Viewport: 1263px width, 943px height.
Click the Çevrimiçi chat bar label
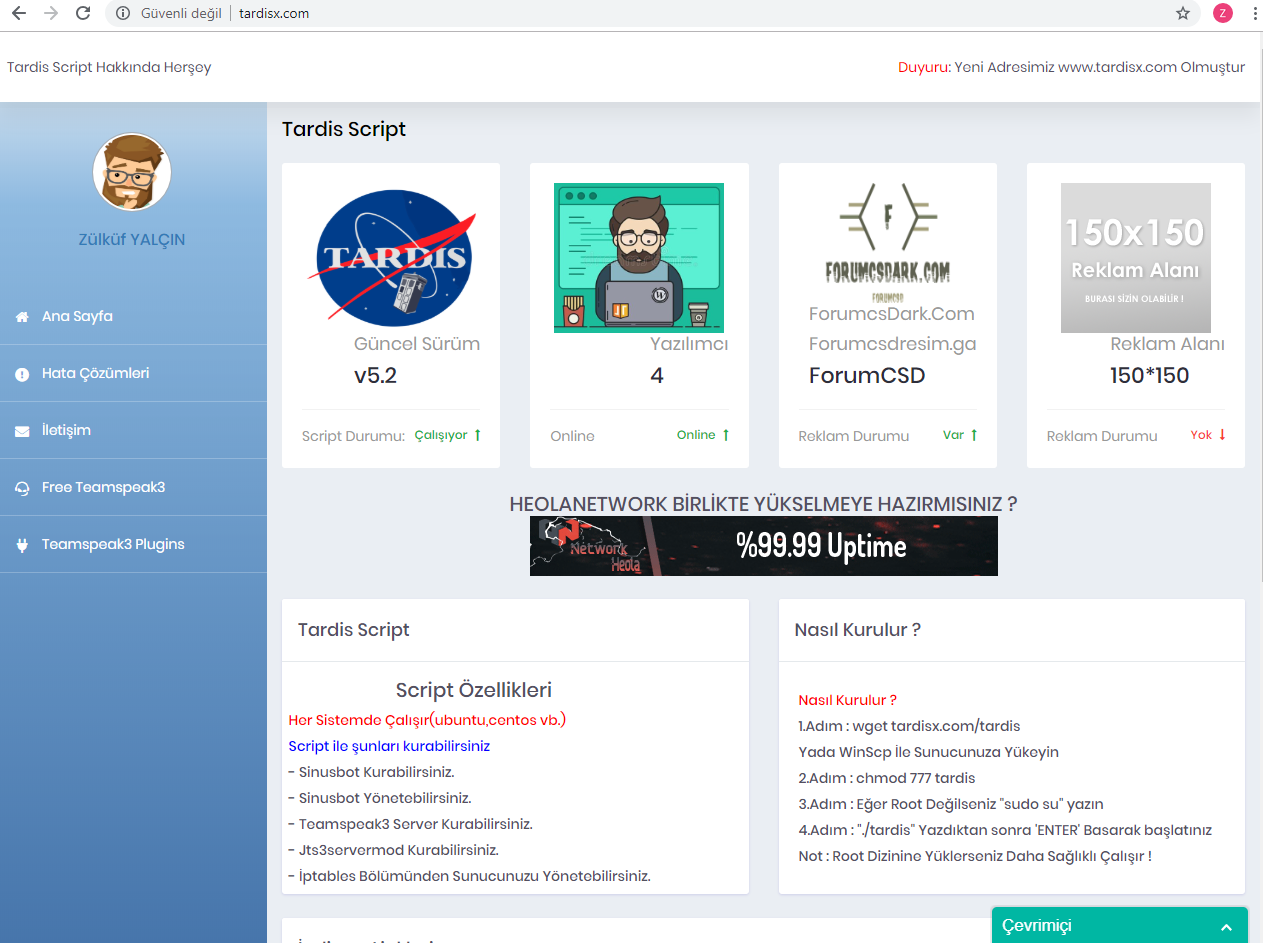pos(1037,926)
